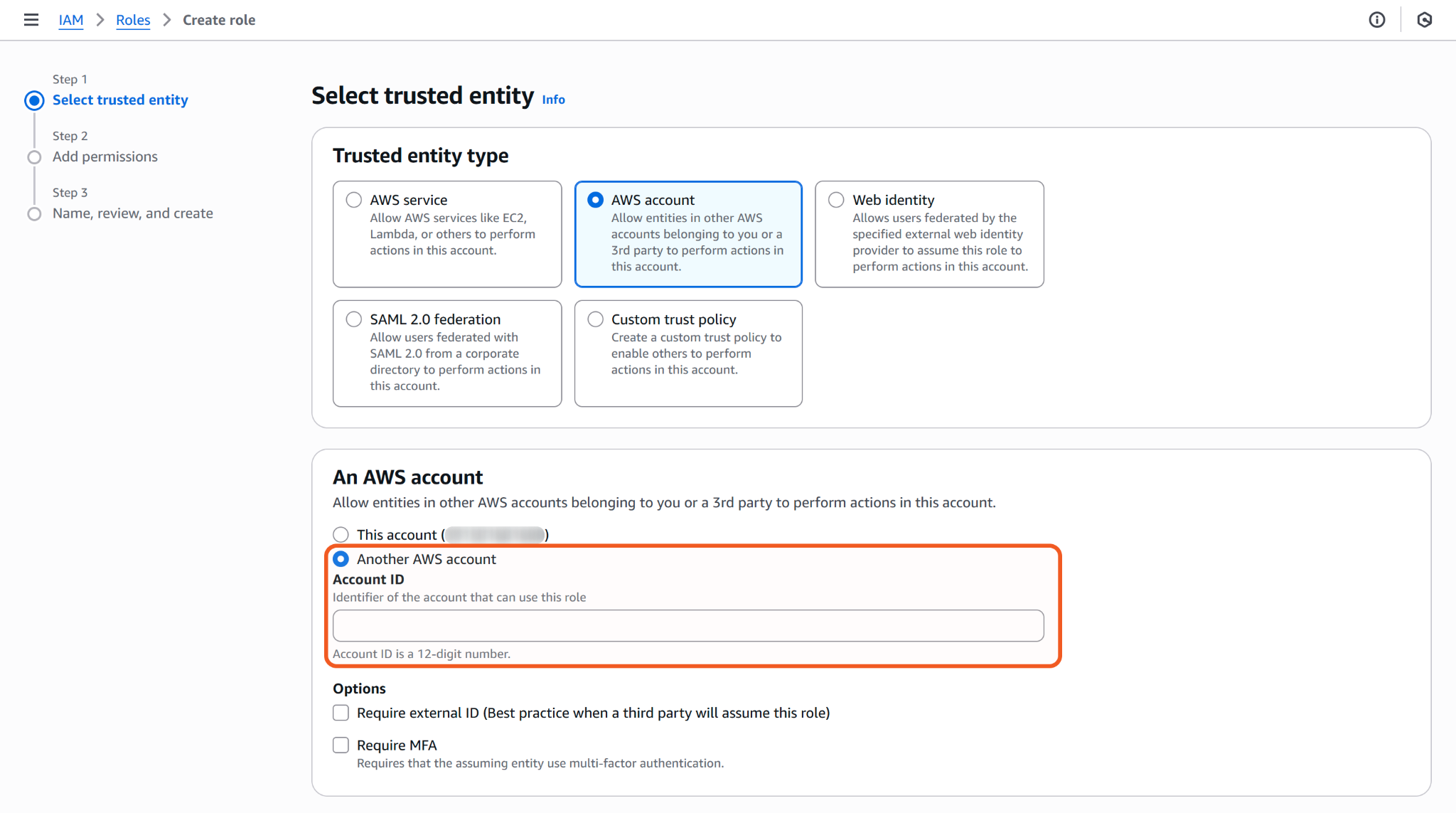Open the hamburger navigation menu
The image size is (1456, 813).
coord(31,20)
